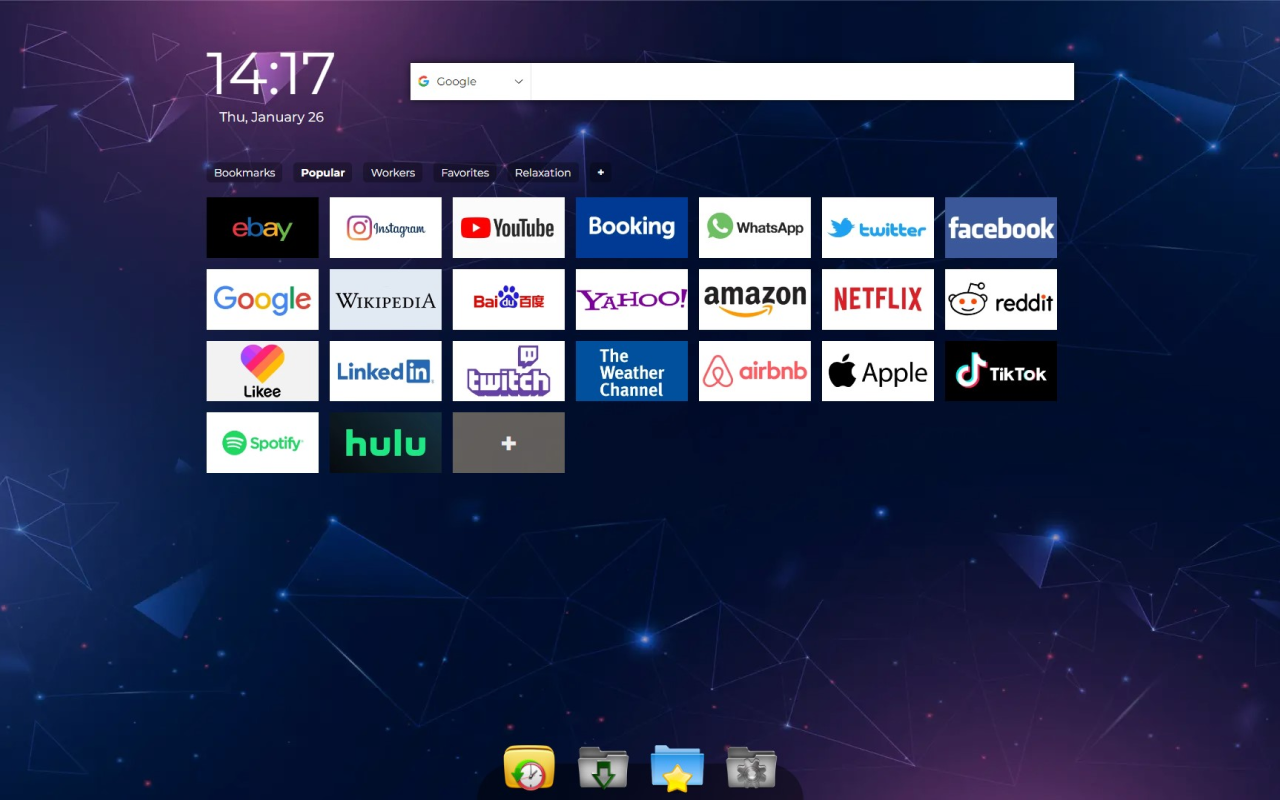Open the Twitter tile
1280x800 pixels.
[x=877, y=227]
